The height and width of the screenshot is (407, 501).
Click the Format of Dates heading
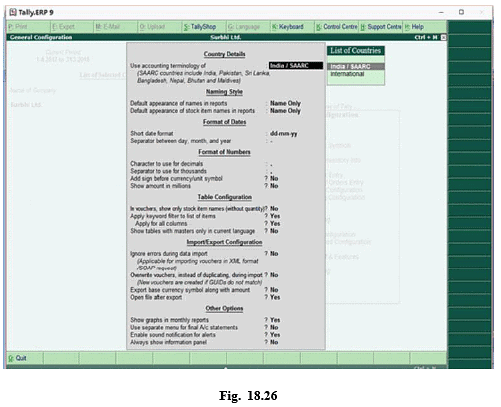tap(224, 122)
